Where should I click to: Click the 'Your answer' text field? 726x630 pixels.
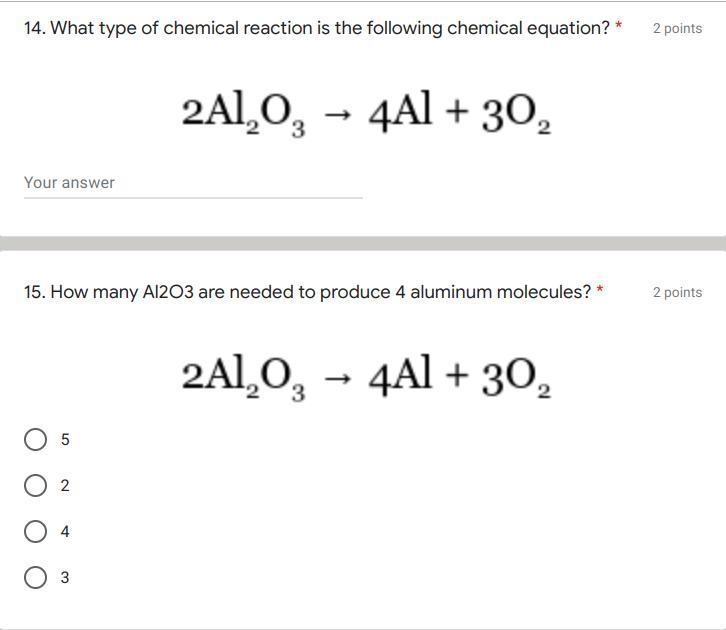pos(192,183)
